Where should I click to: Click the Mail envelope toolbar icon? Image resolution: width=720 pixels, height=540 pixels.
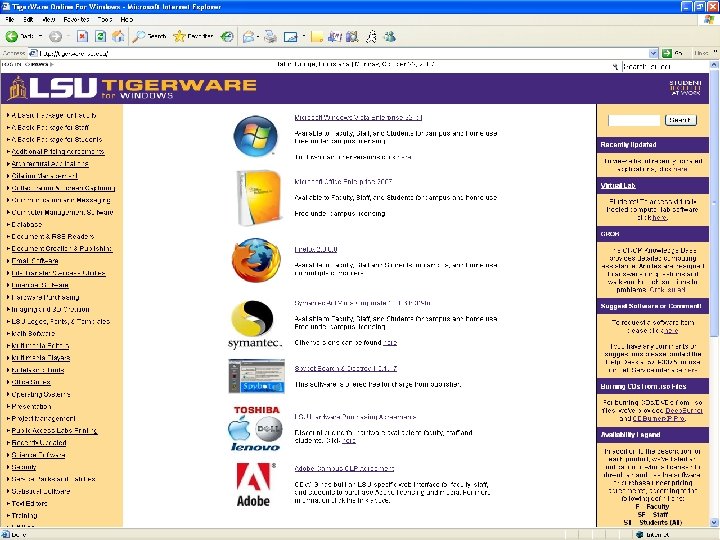[249, 36]
